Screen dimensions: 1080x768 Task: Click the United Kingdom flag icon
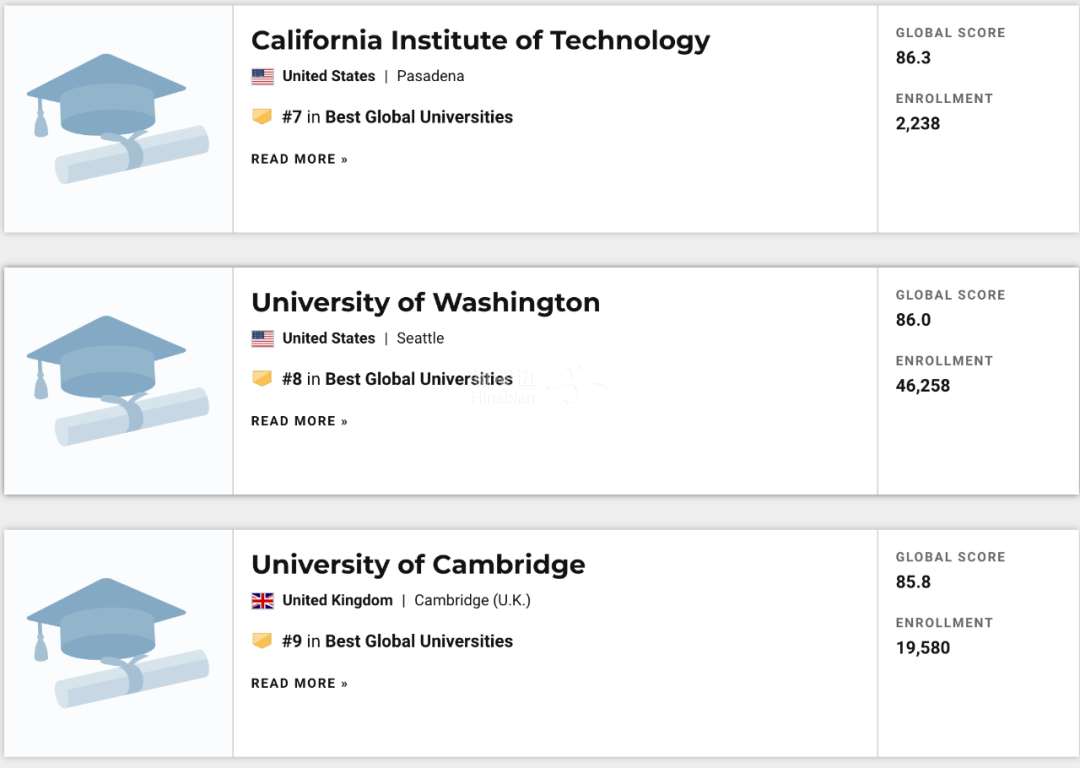coord(262,601)
